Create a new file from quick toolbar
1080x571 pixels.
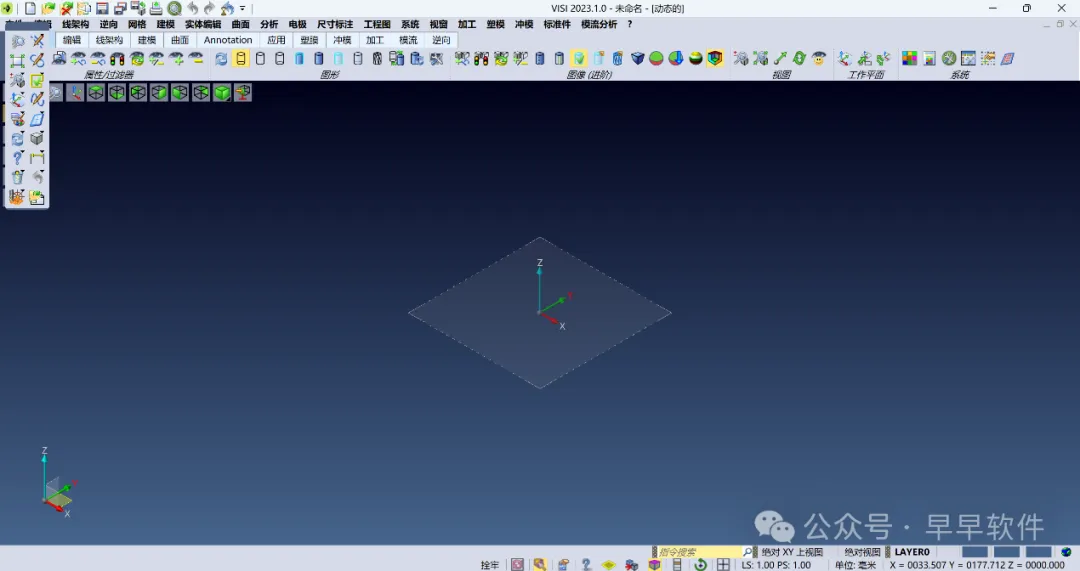pos(30,8)
